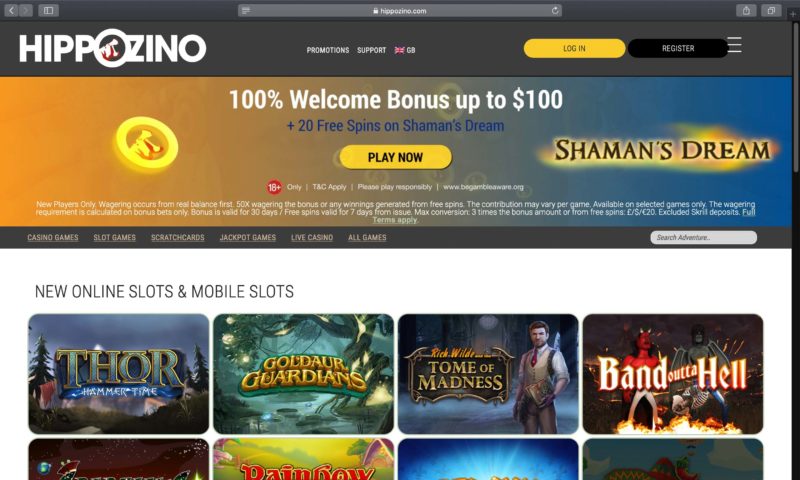Reload the page with the refresh icon

[555, 10]
